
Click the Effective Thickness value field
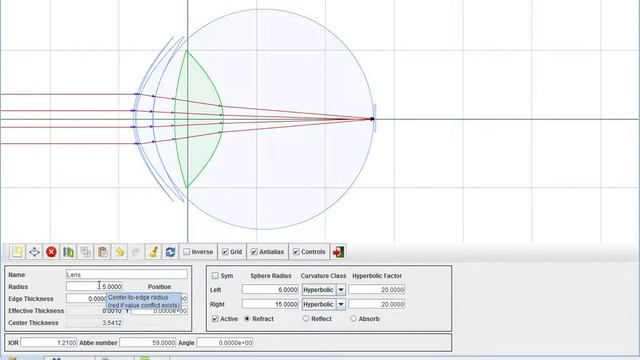(94, 311)
